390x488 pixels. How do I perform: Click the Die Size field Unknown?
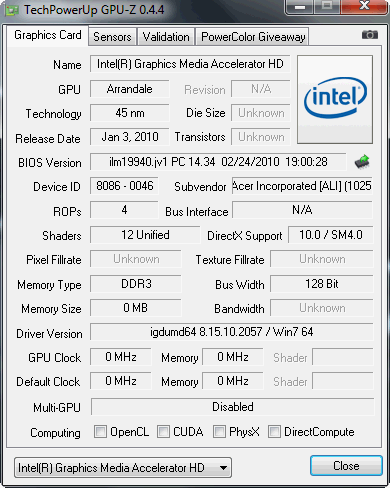(261, 113)
